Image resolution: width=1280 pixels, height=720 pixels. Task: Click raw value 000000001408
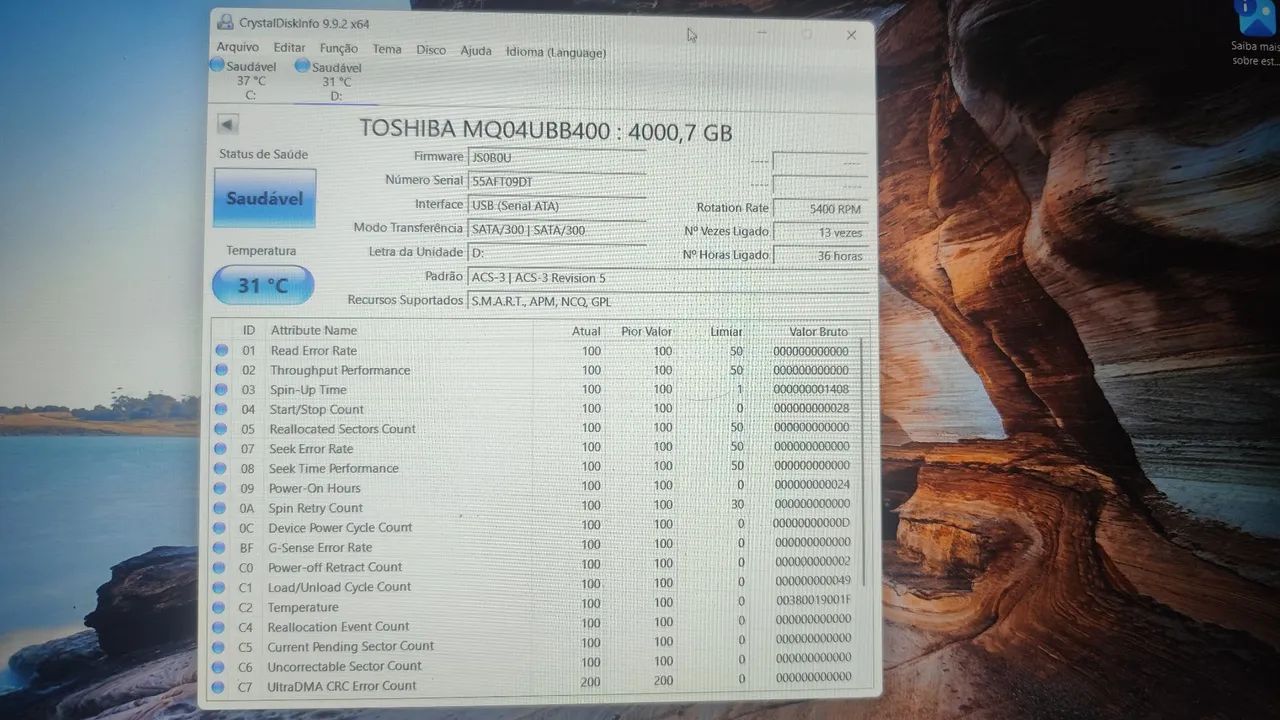811,389
